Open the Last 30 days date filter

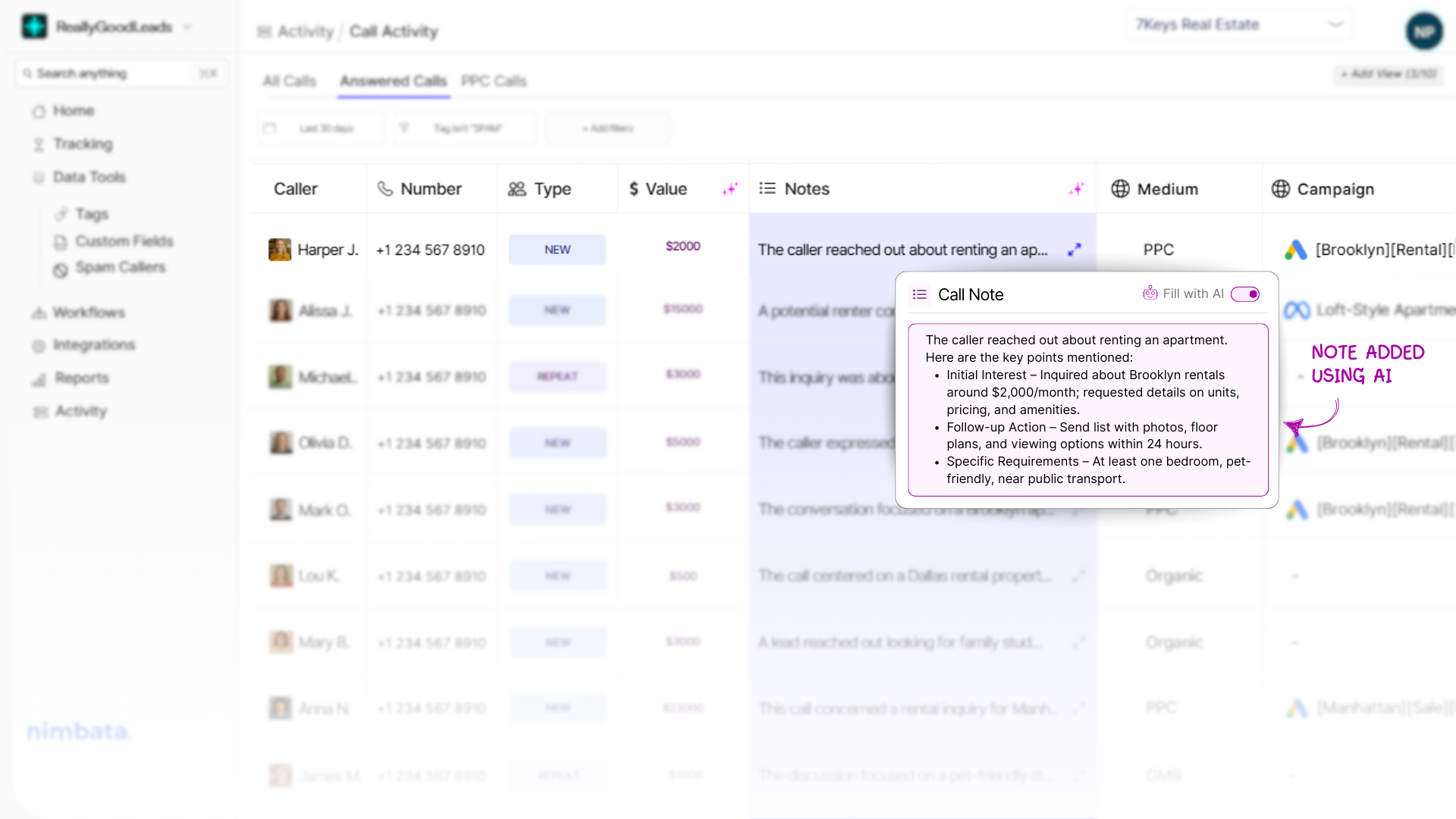[320, 128]
